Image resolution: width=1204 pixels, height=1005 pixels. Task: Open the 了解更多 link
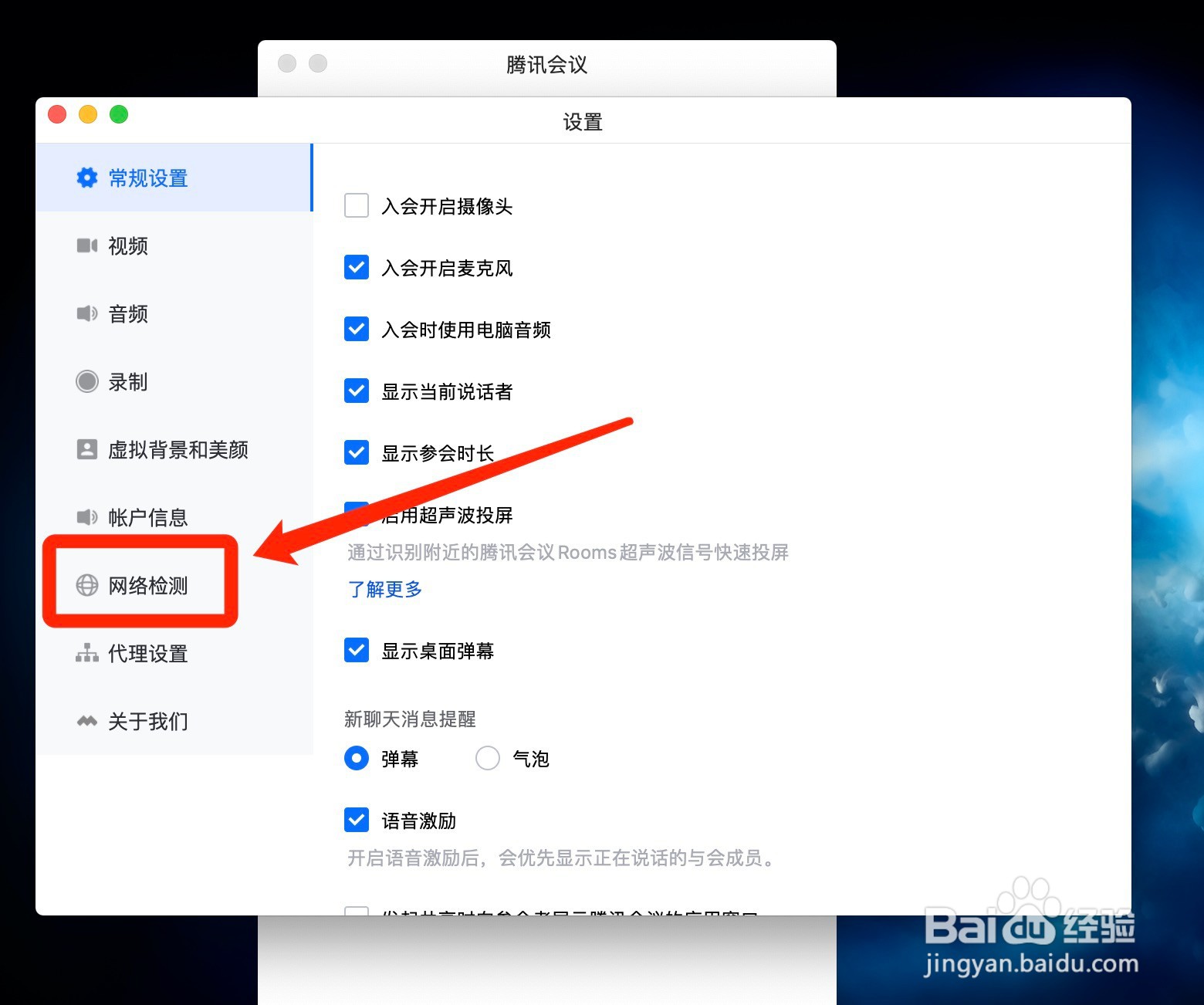click(385, 589)
